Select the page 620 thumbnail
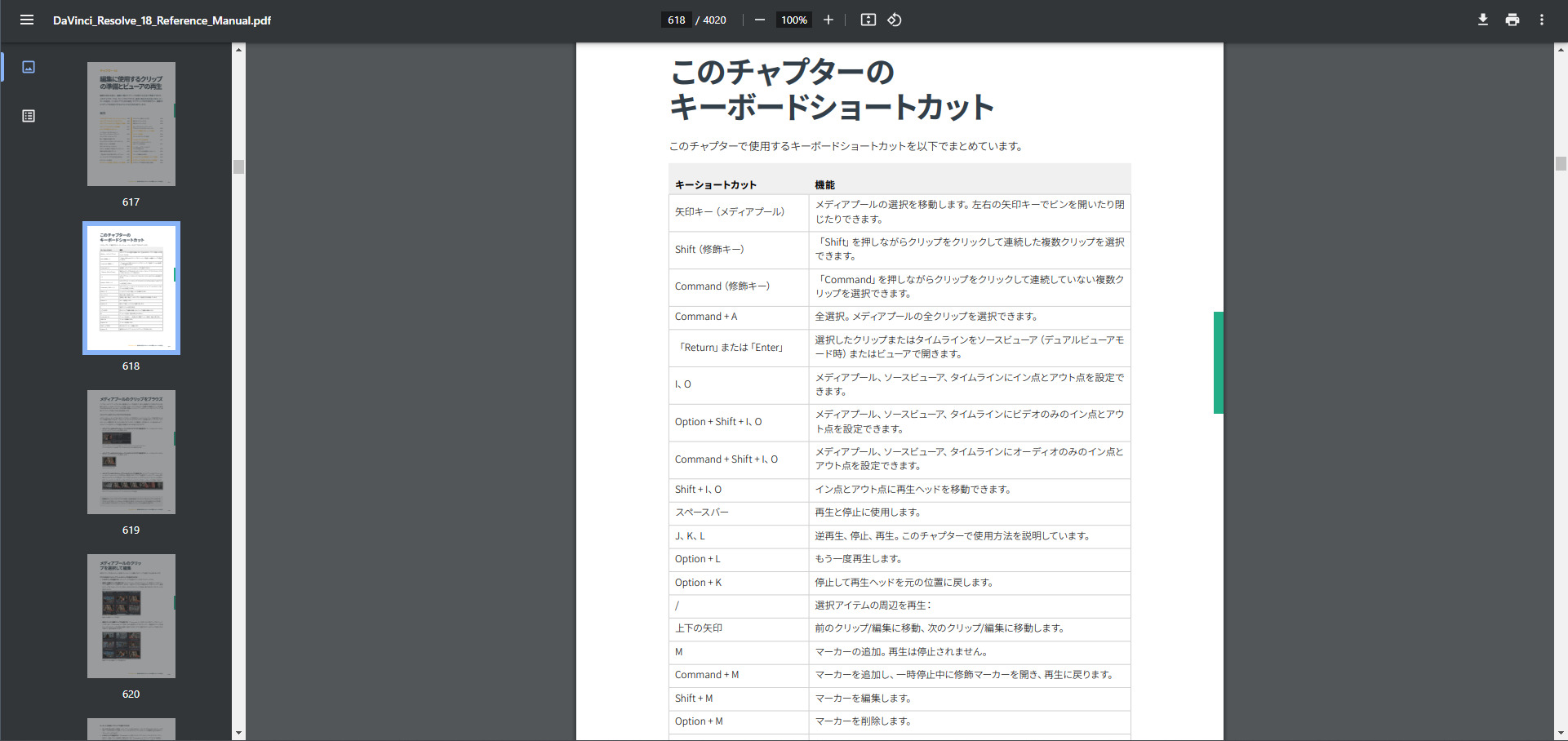This screenshot has height=741, width=1568. [x=131, y=616]
